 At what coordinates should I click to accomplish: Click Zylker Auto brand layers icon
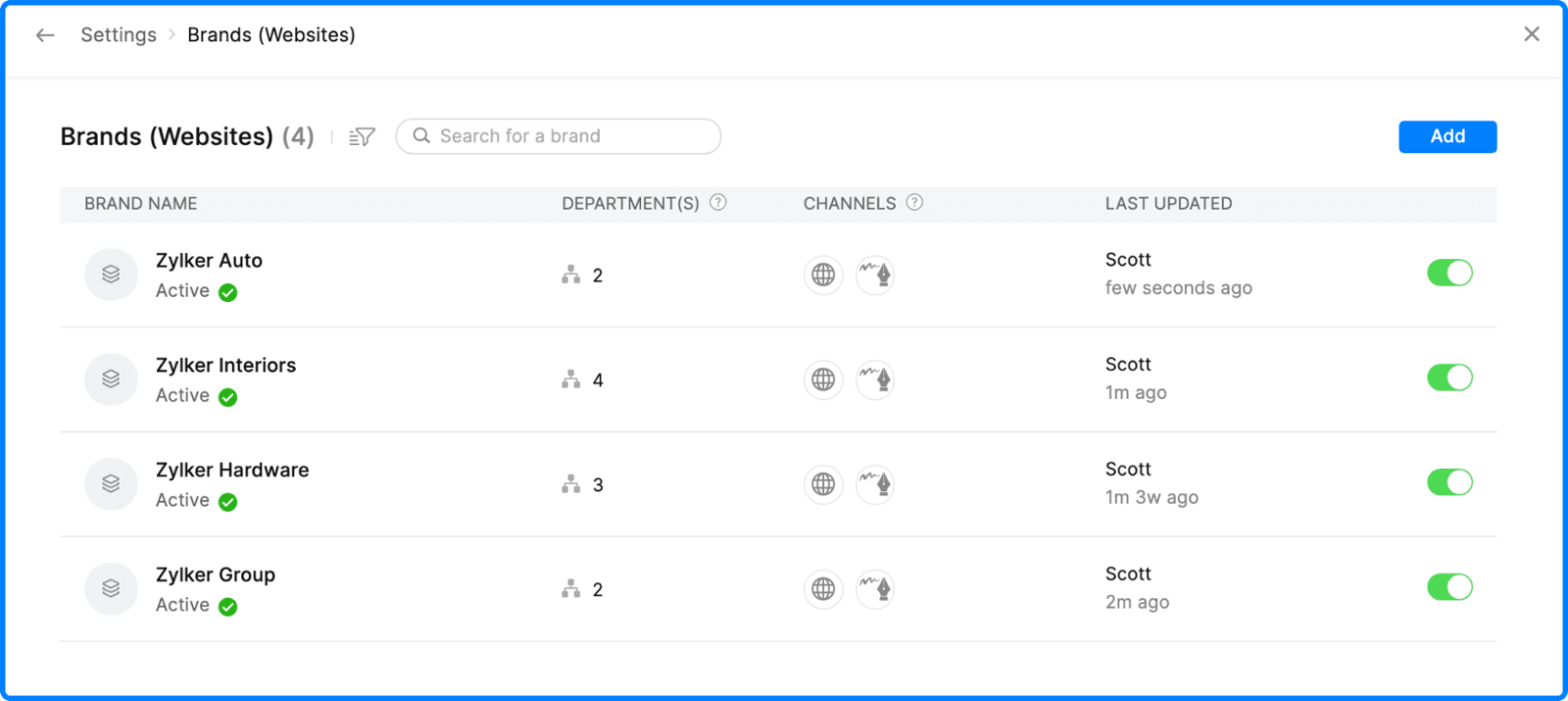pyautogui.click(x=111, y=275)
